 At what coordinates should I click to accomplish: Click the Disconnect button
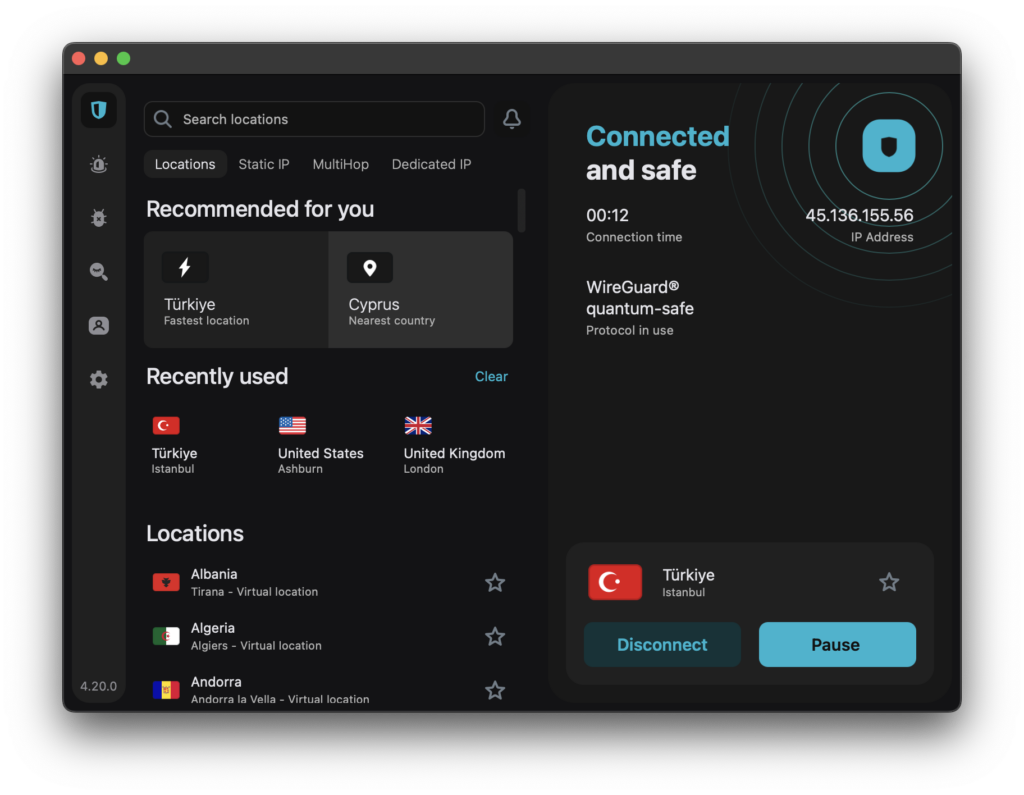click(x=662, y=645)
